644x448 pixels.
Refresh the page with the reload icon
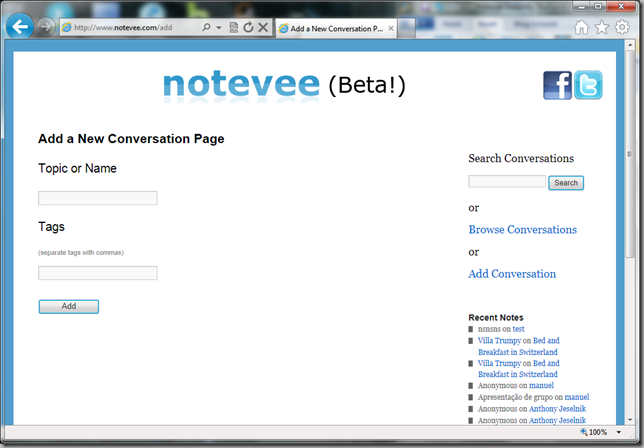click(248, 28)
